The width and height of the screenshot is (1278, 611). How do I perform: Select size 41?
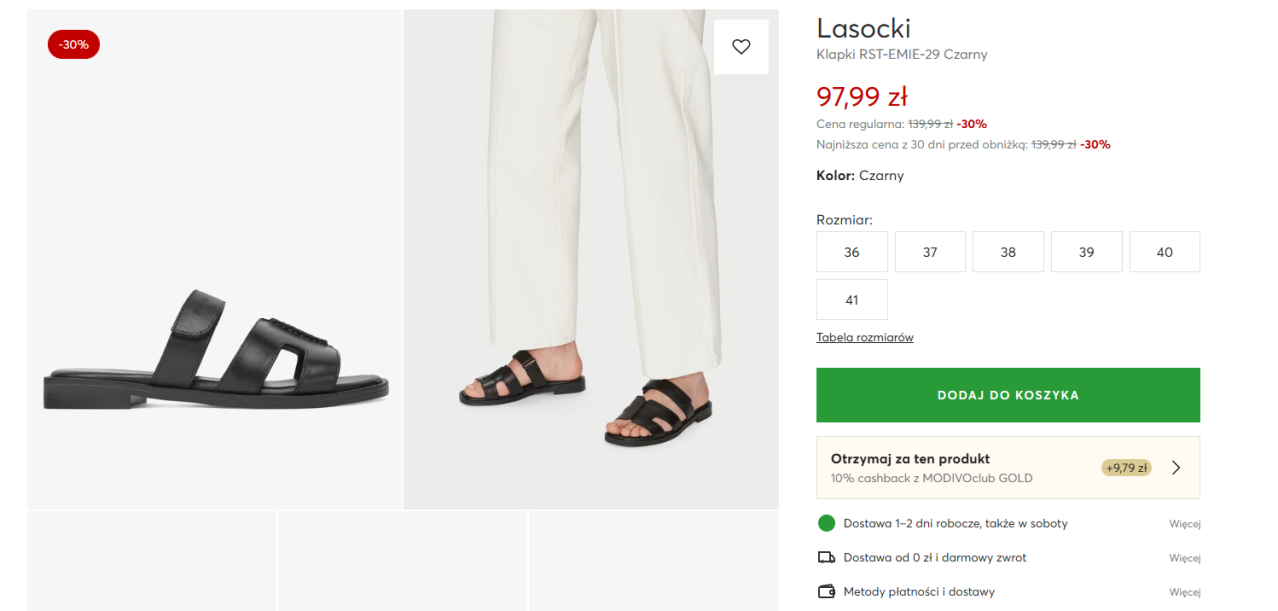tap(852, 300)
